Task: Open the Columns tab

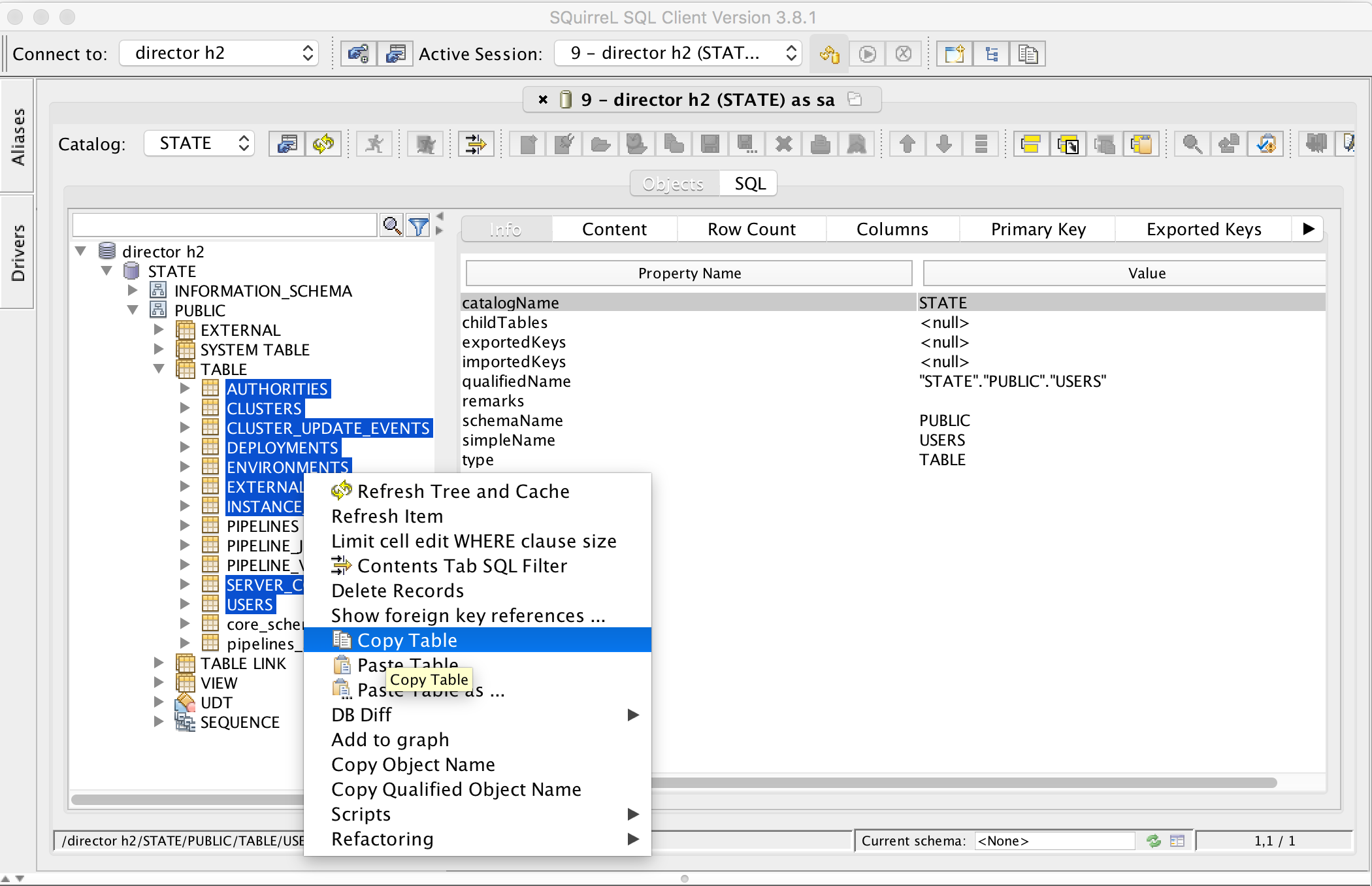Action: 892,229
